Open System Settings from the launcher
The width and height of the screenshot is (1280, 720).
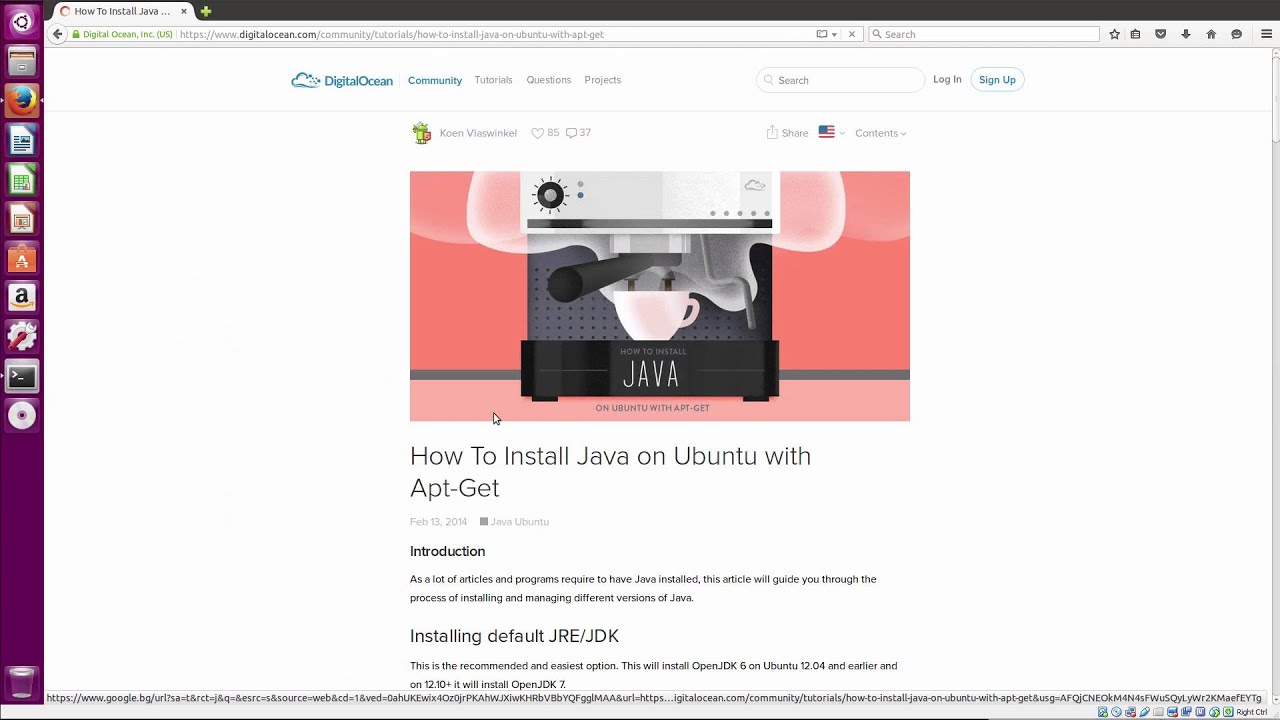point(21,337)
